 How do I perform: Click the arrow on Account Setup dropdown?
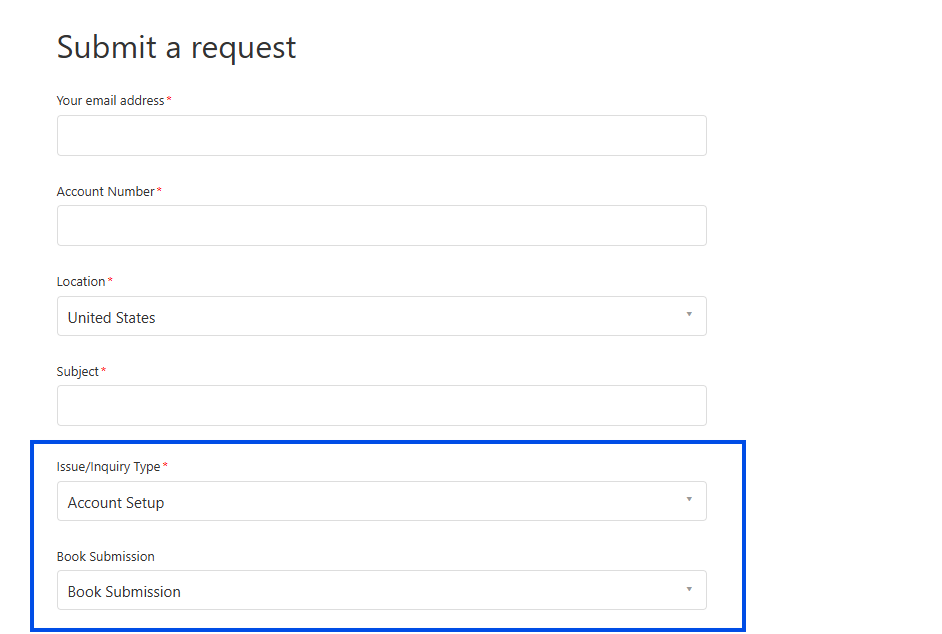[x=689, y=500]
